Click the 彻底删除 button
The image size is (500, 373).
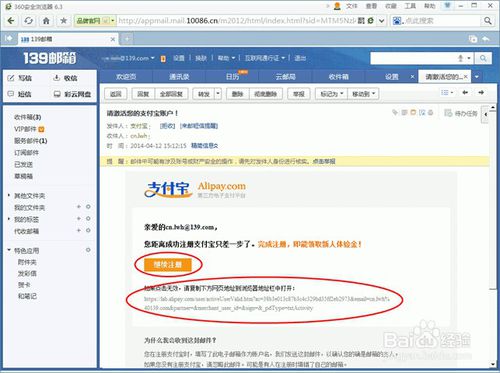point(266,94)
